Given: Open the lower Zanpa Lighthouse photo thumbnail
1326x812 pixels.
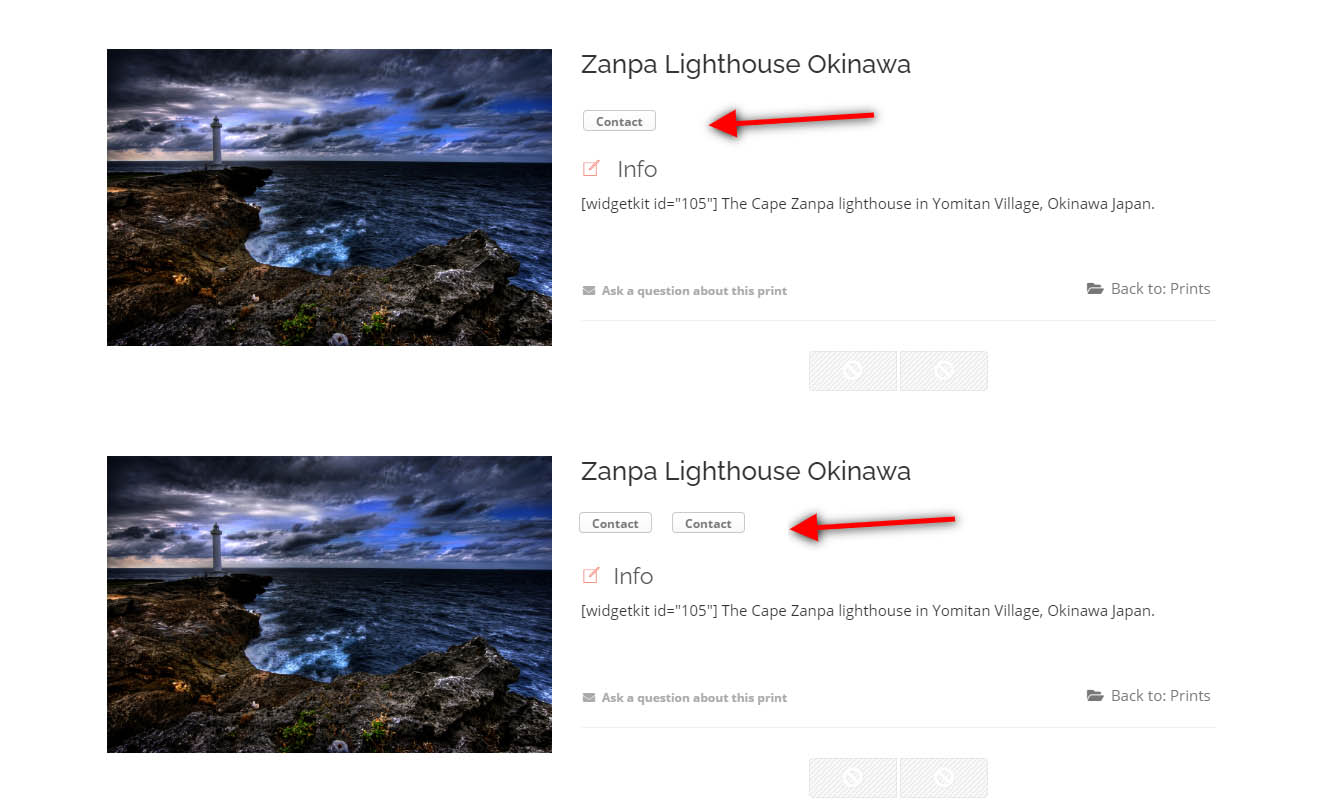Looking at the screenshot, I should pyautogui.click(x=329, y=604).
